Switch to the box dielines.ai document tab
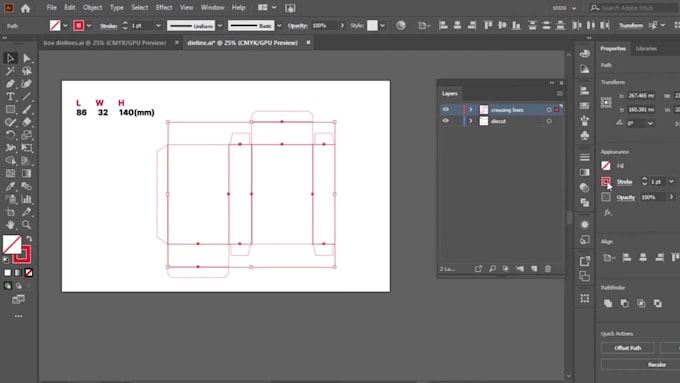Screen dimensions: 680x383 pos(105,43)
